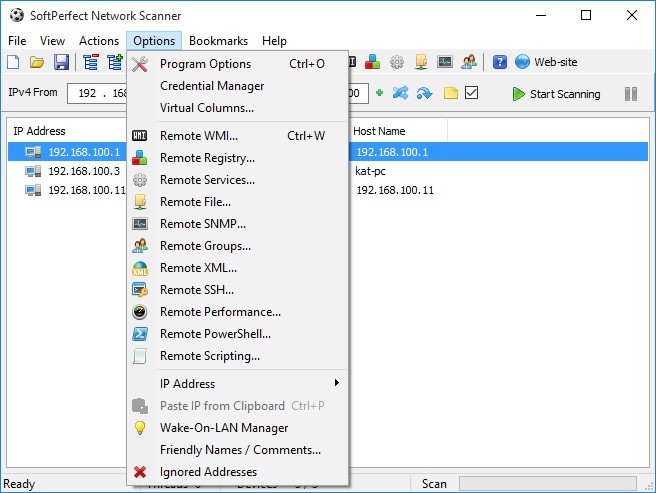Click computer icon beside 192.168.100.3
Screen dimensions: 656x493
pyautogui.click(x=33, y=171)
